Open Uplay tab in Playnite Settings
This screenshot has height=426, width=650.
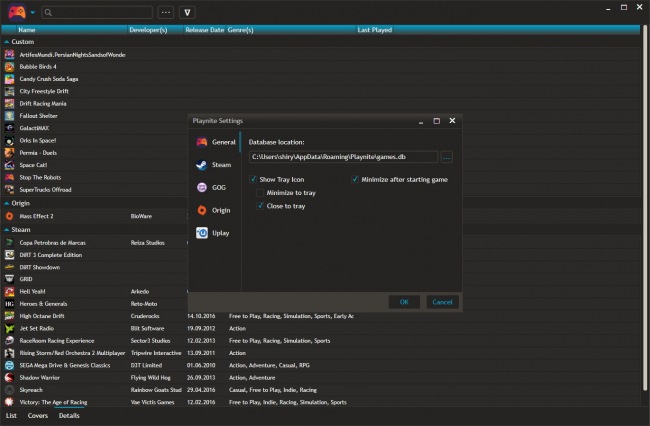[x=215, y=233]
